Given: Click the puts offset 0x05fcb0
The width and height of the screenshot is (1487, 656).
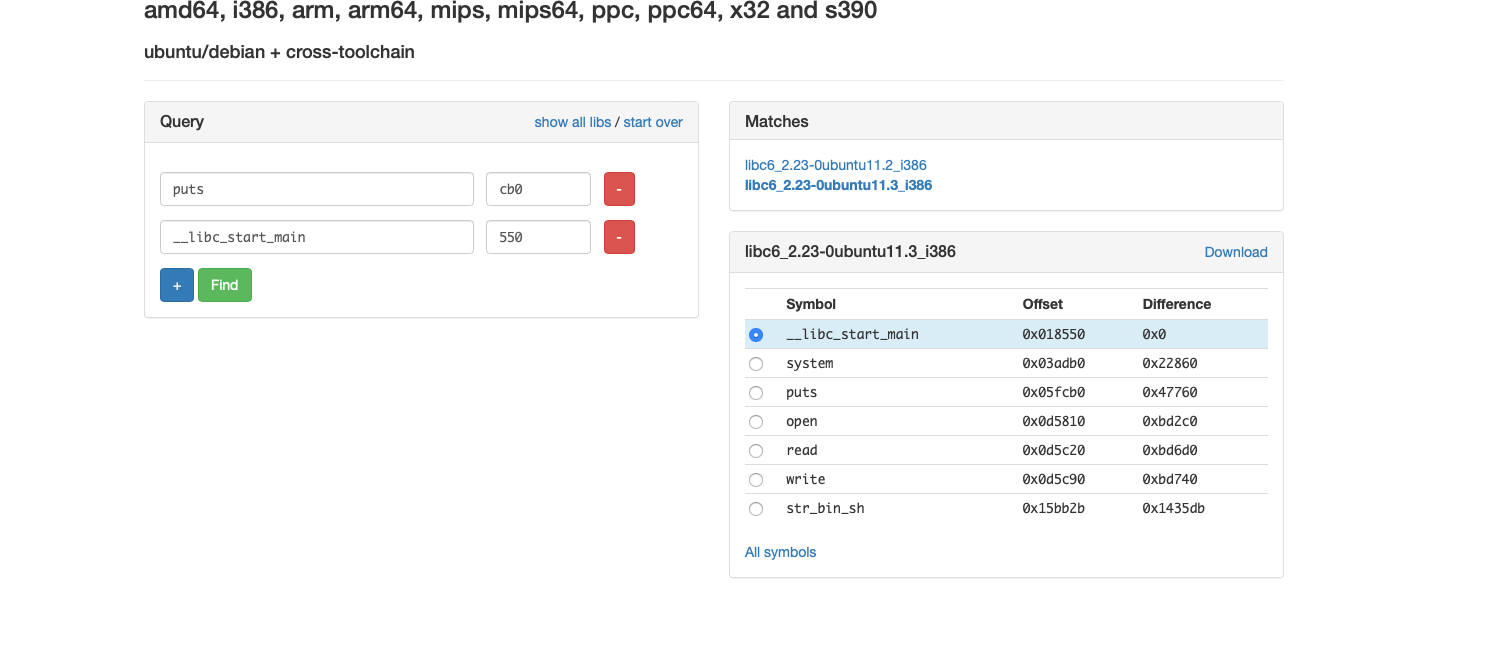Looking at the screenshot, I should coord(1053,393).
